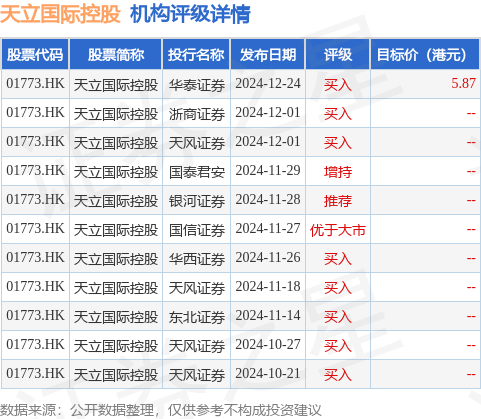
Task: Click the 股票代码 column header
Action: coord(35,54)
